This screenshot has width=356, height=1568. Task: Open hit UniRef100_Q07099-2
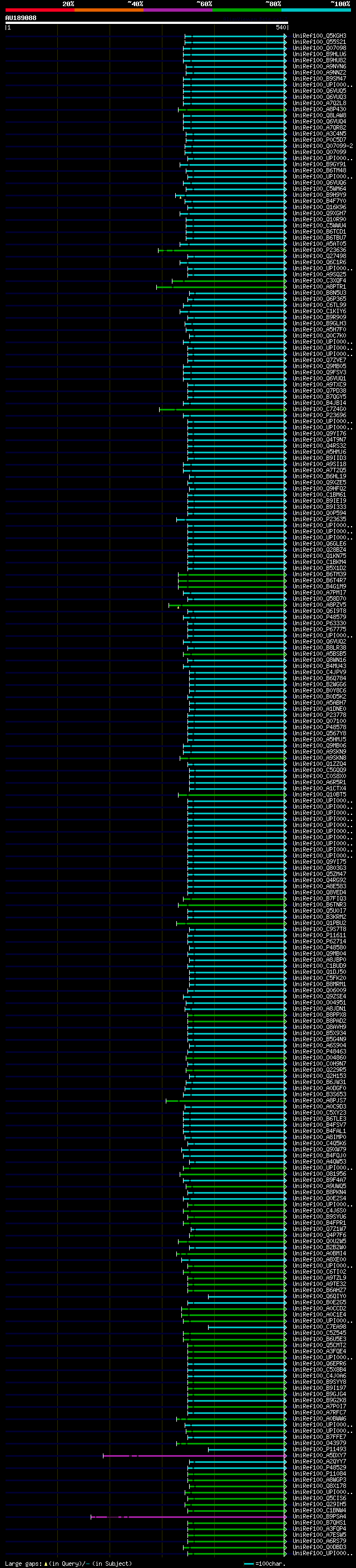click(x=323, y=146)
